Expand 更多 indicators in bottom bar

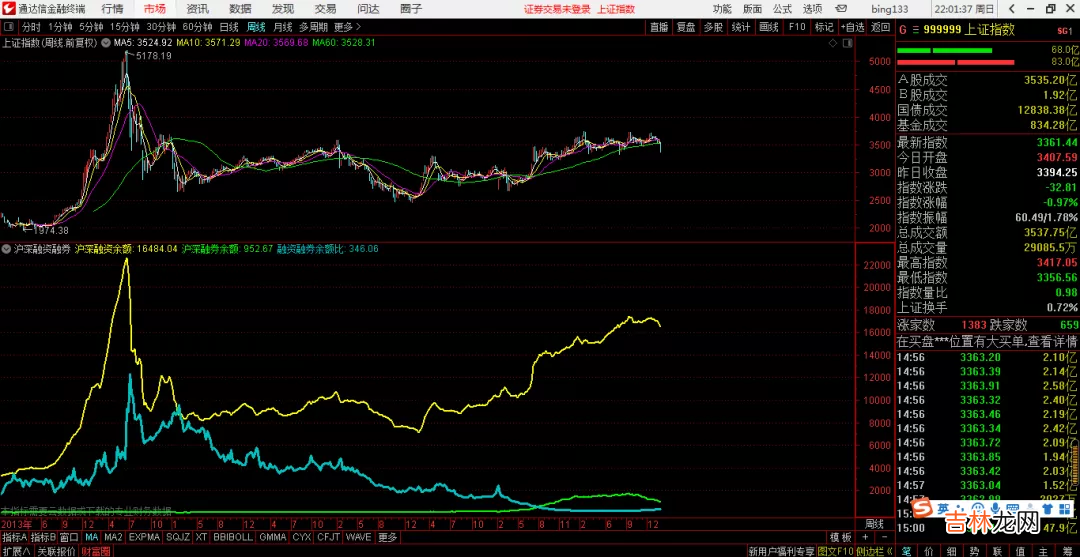[388, 538]
